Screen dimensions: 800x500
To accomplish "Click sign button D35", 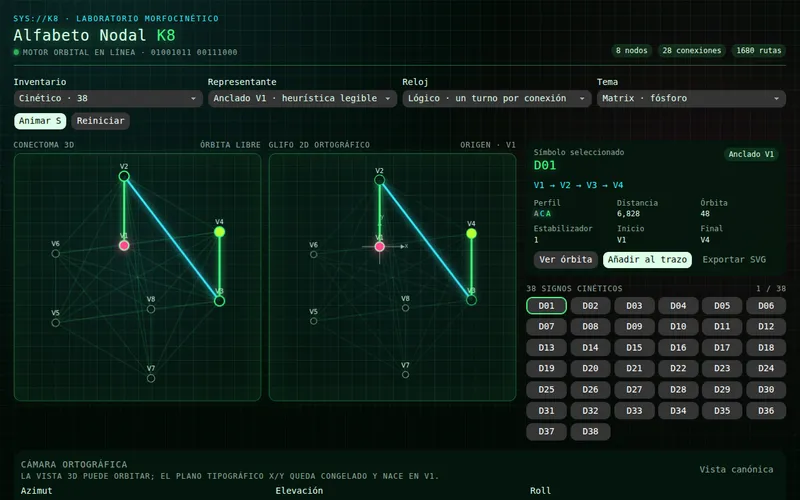I will (722, 411).
